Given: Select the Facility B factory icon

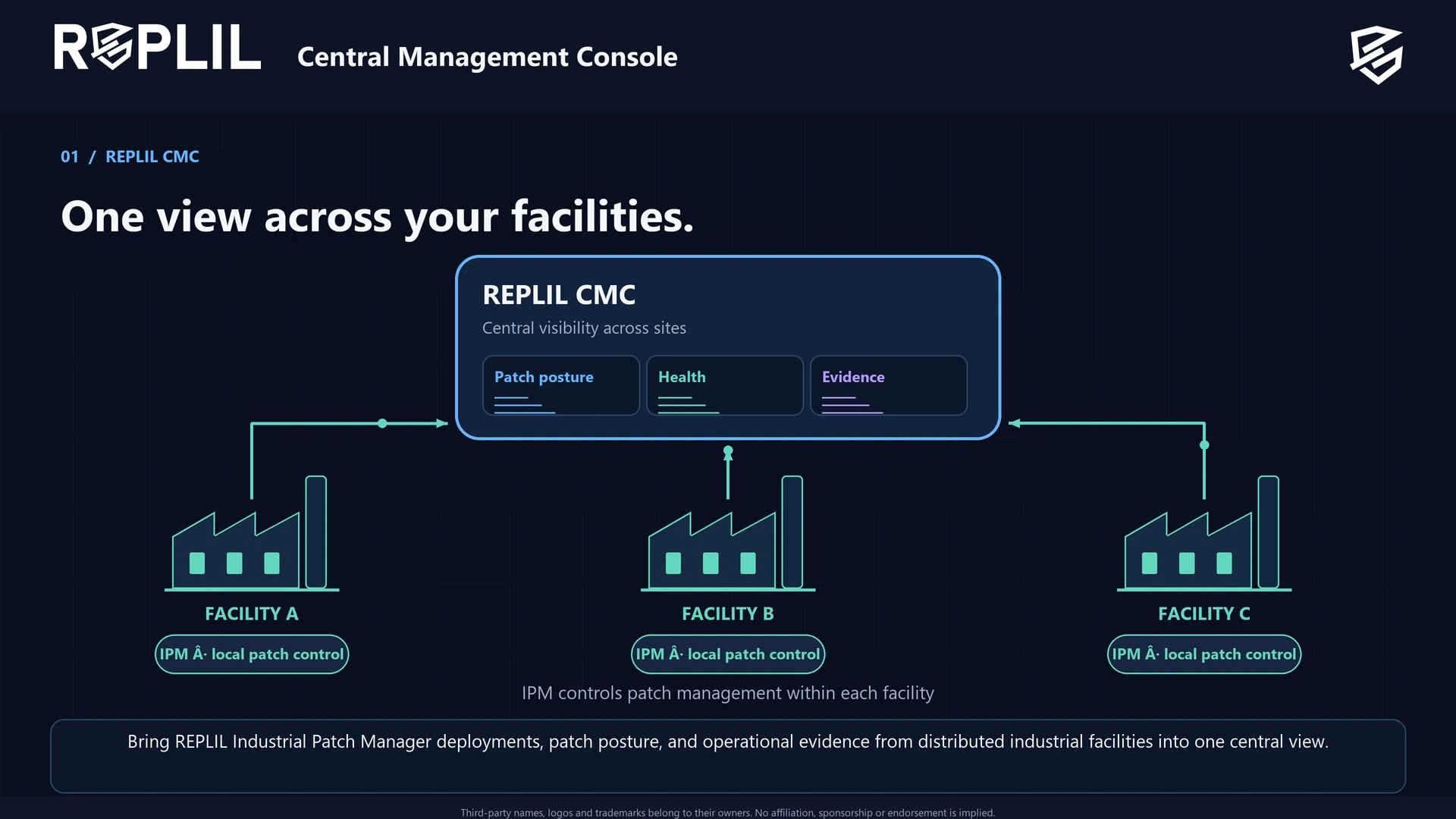Looking at the screenshot, I should pyautogui.click(x=728, y=533).
